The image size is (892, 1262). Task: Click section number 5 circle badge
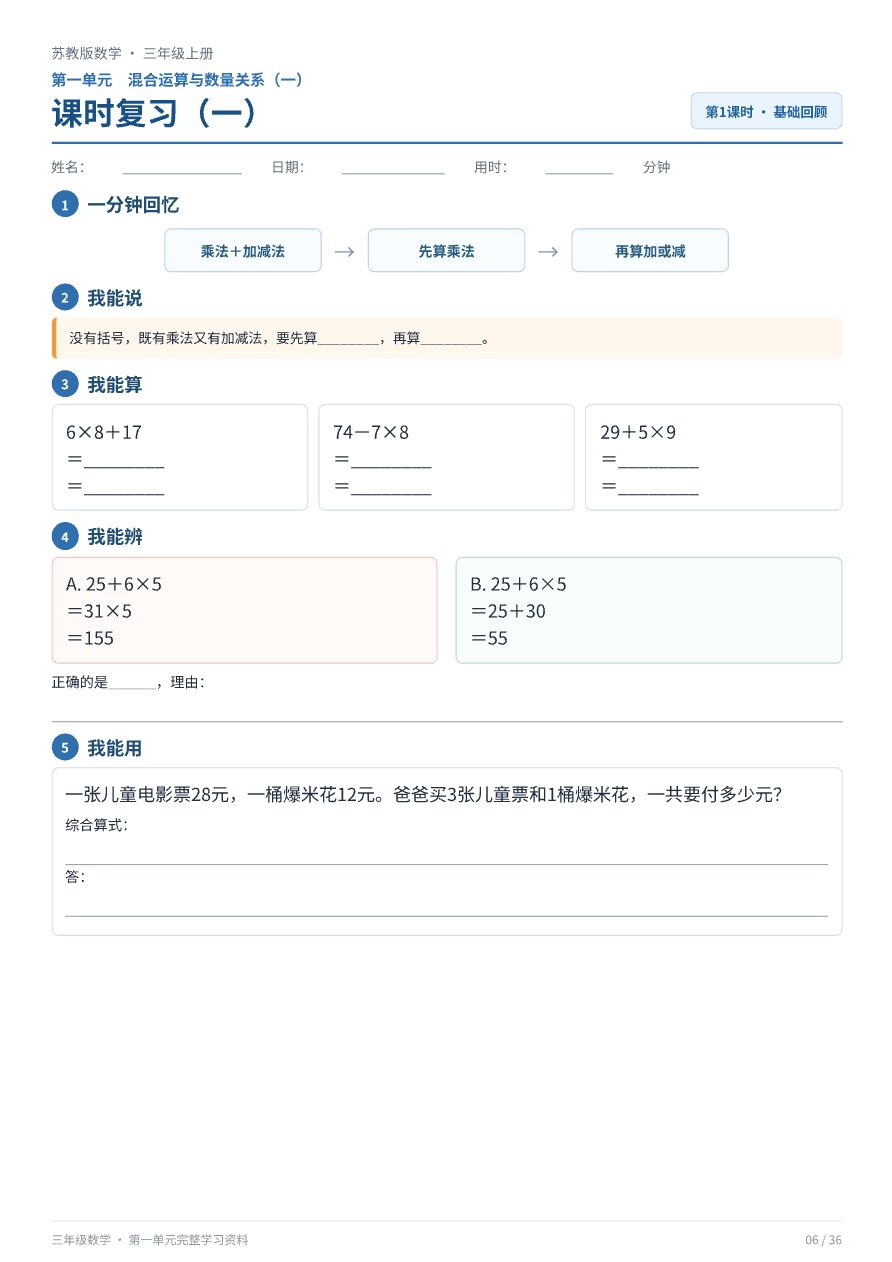[x=65, y=748]
